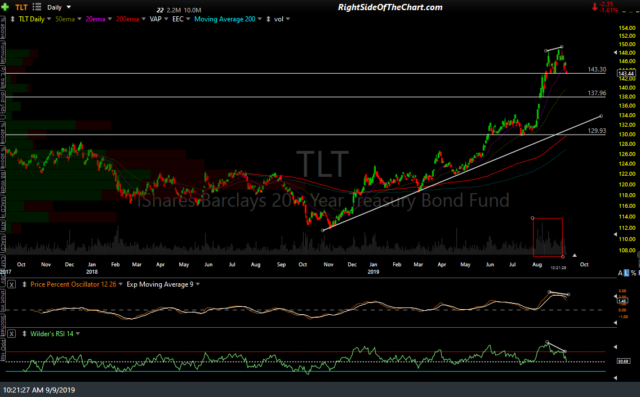Click resize arrows beside Wilder's RSI
The image size is (640, 397).
[x=24, y=334]
